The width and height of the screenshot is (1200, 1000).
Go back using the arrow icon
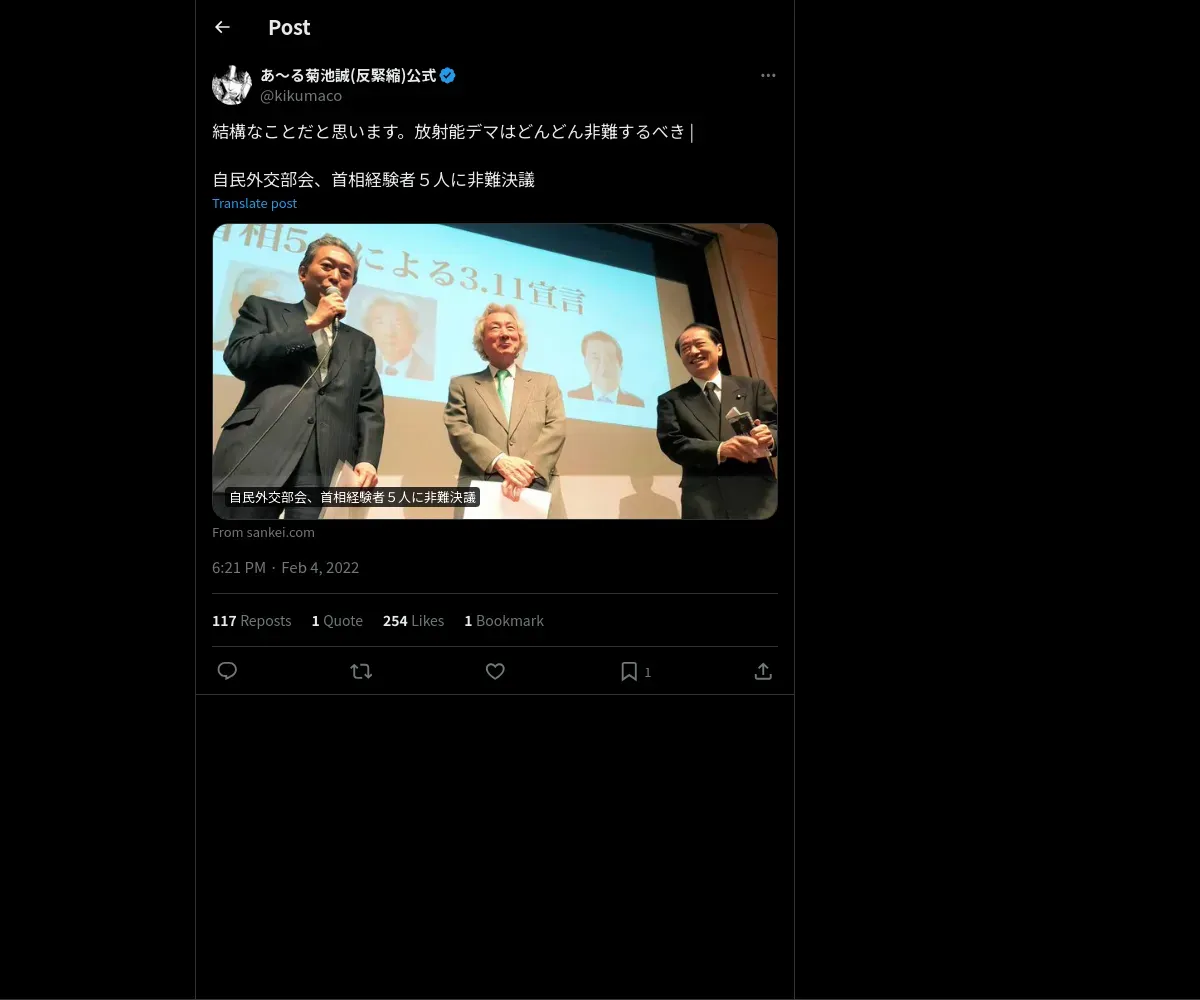pos(222,27)
